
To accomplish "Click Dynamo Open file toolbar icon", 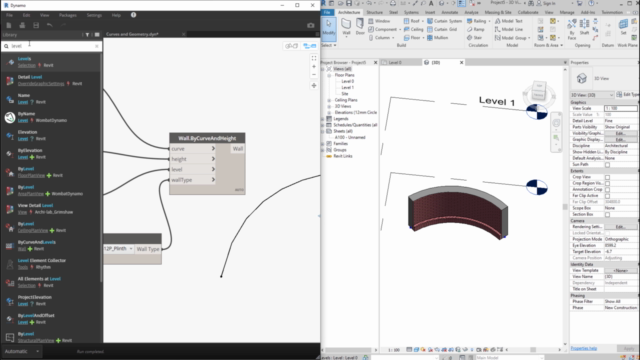I will (22, 25).
